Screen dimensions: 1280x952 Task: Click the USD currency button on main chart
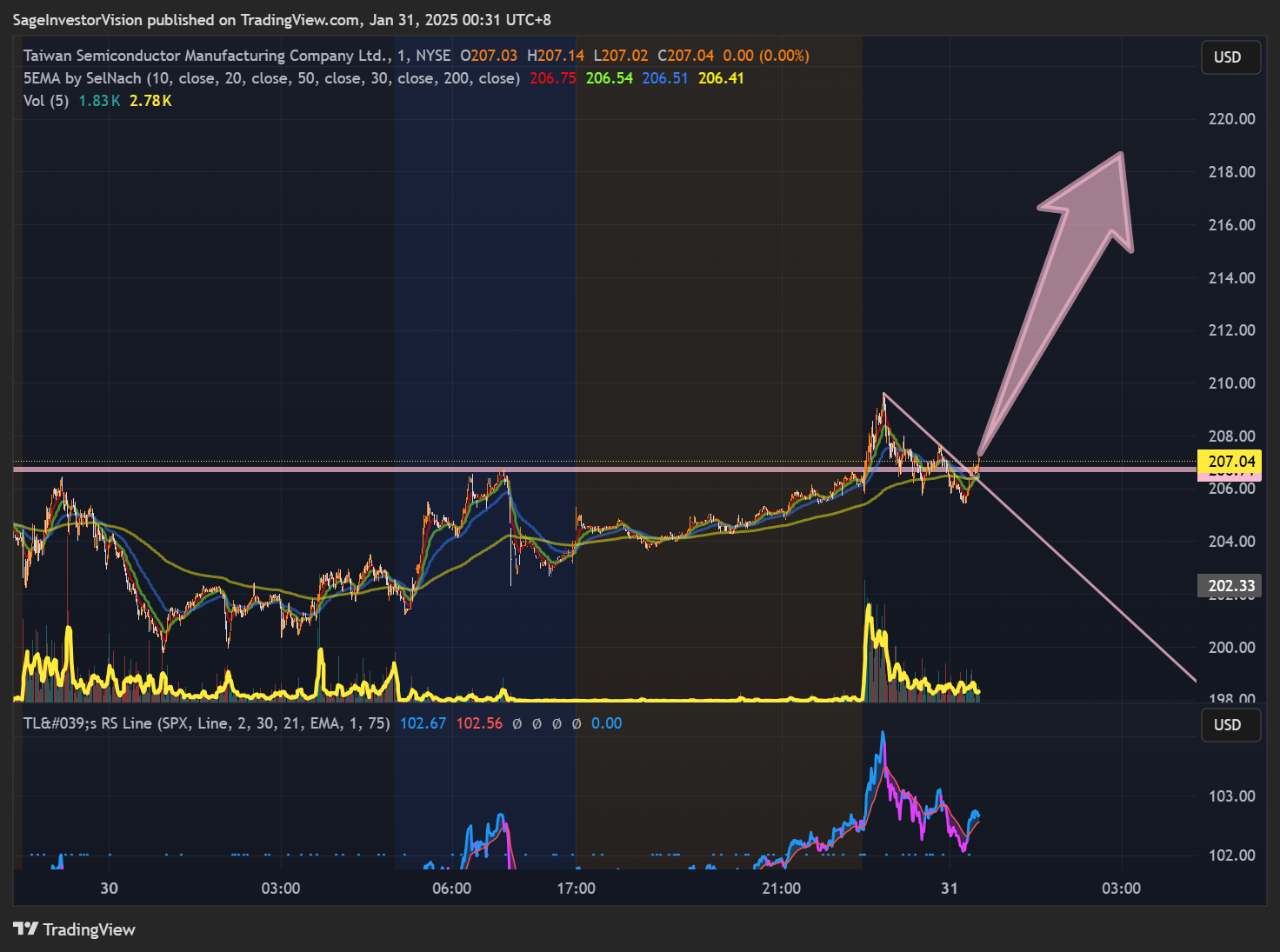point(1230,57)
